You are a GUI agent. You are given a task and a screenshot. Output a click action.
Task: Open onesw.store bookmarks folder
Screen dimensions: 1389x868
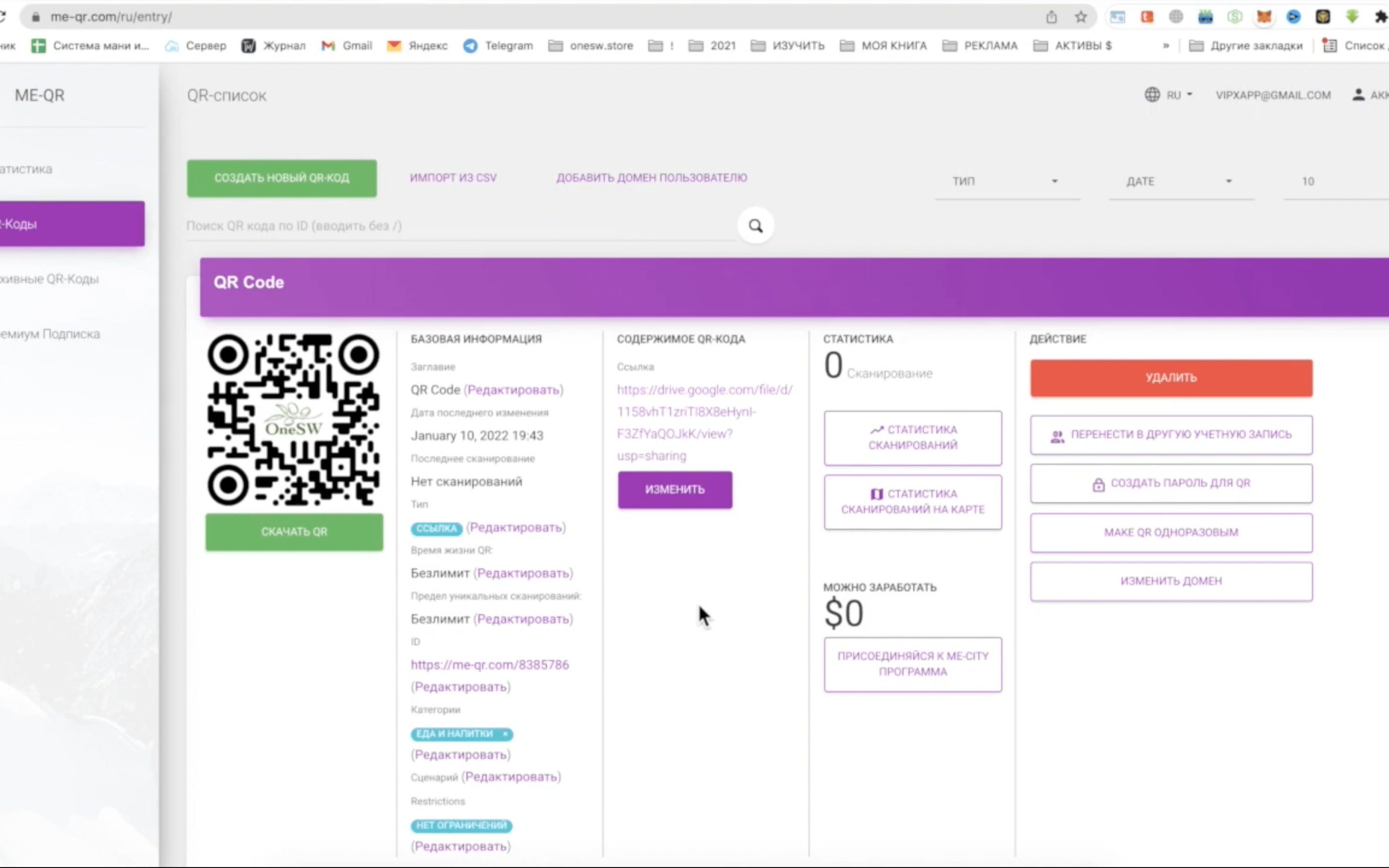(591, 46)
